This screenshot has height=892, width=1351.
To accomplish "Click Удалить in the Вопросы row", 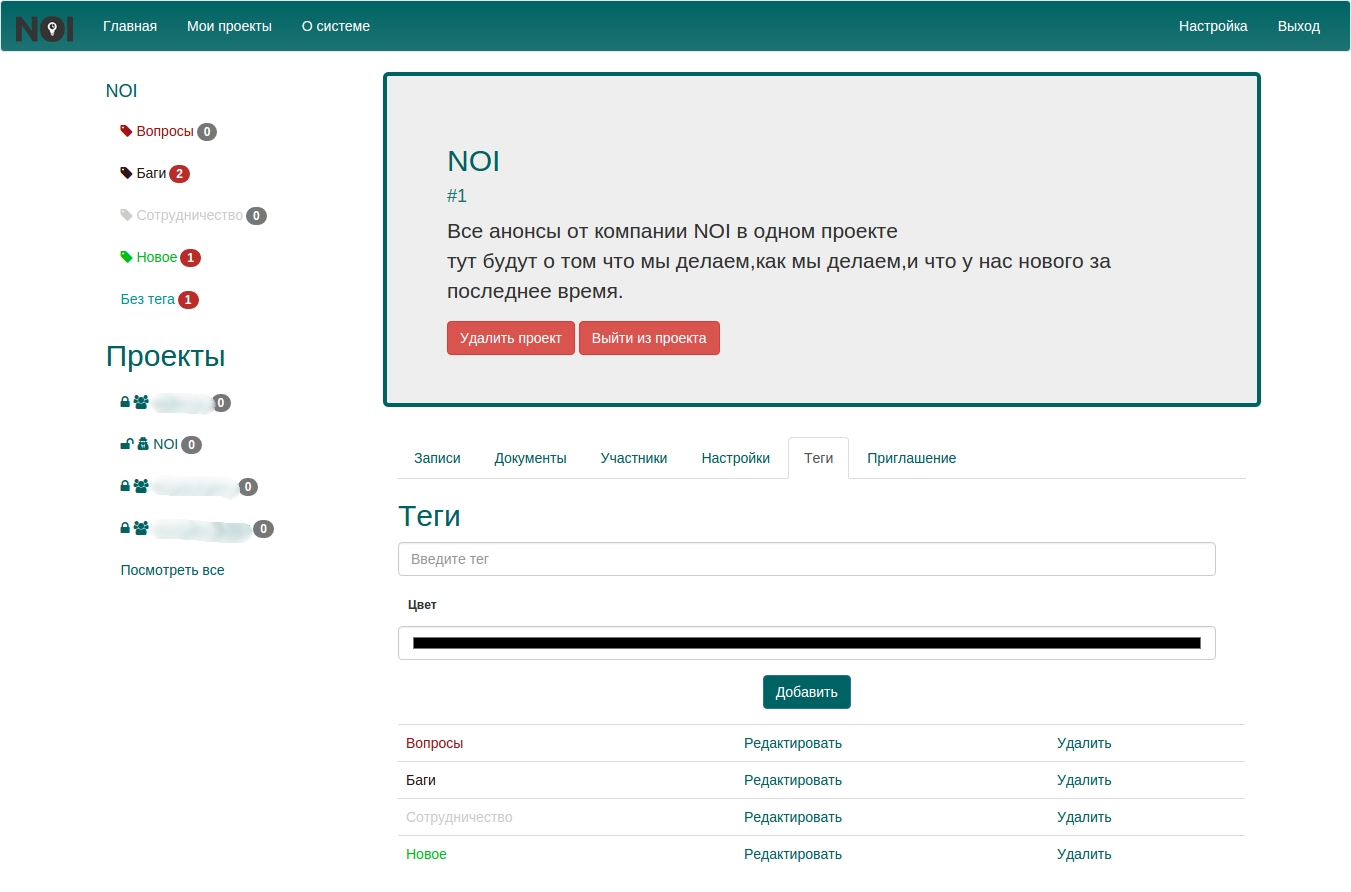I will (x=1084, y=743).
